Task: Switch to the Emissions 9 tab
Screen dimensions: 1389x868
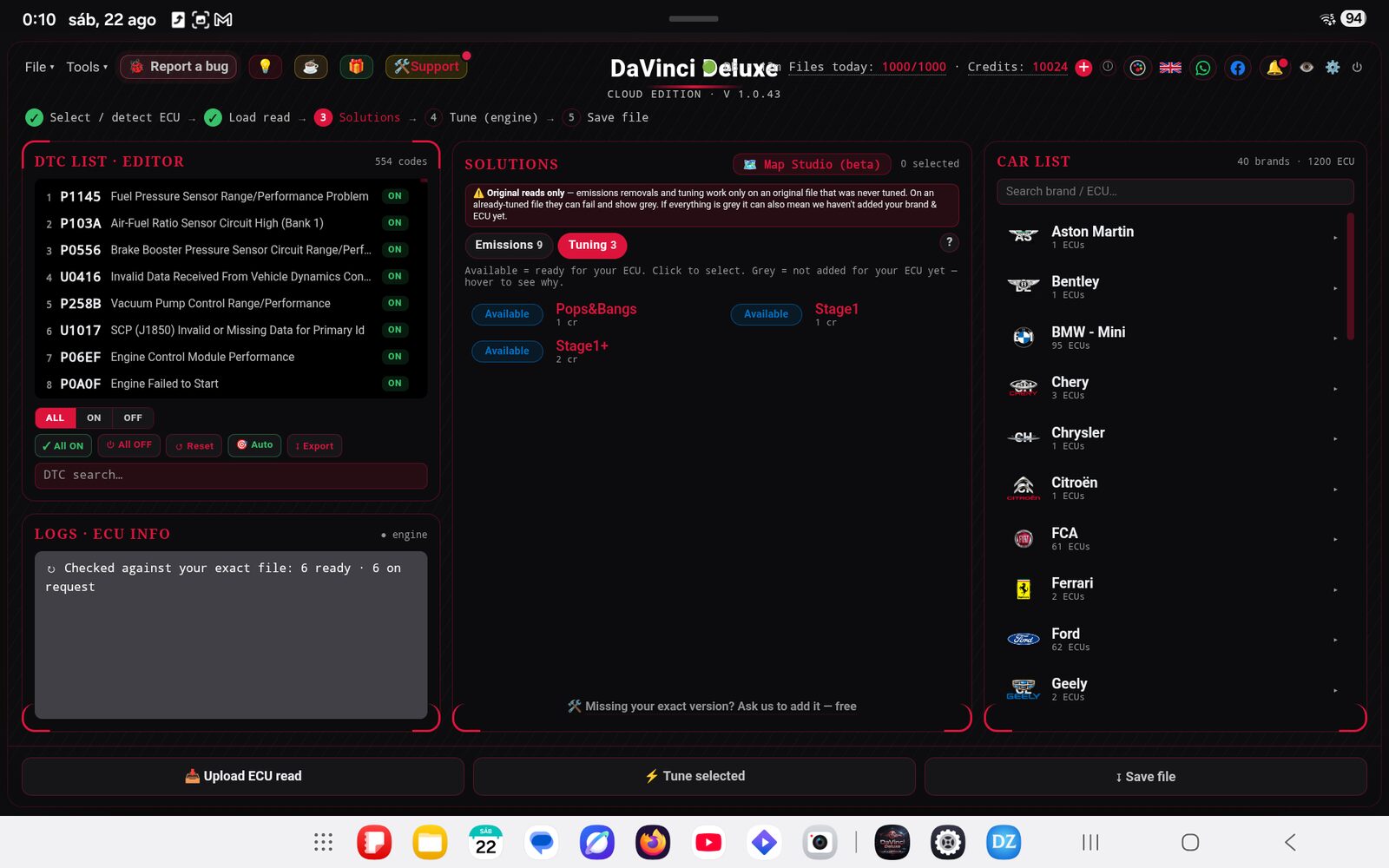Action: point(509,245)
